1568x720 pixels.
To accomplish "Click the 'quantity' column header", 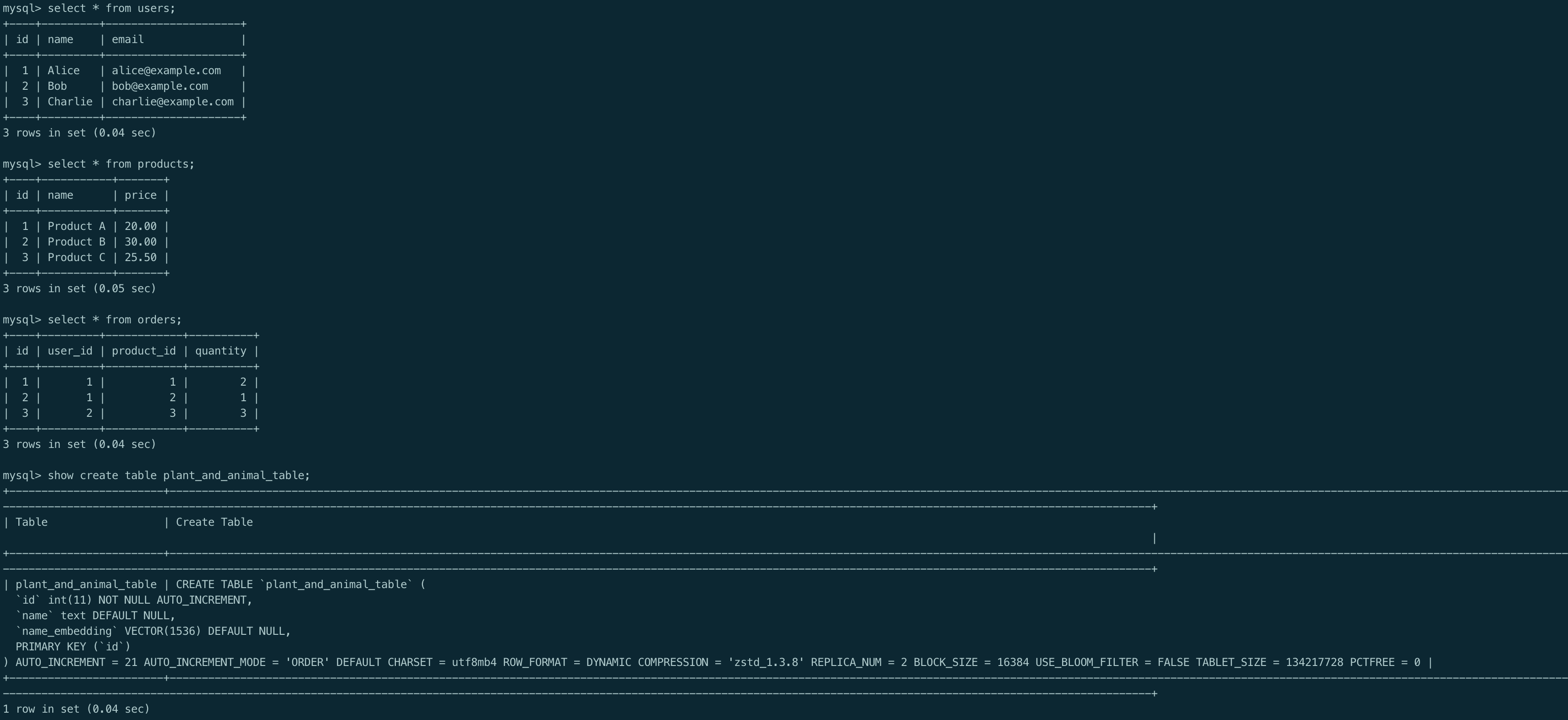I will tap(220, 351).
